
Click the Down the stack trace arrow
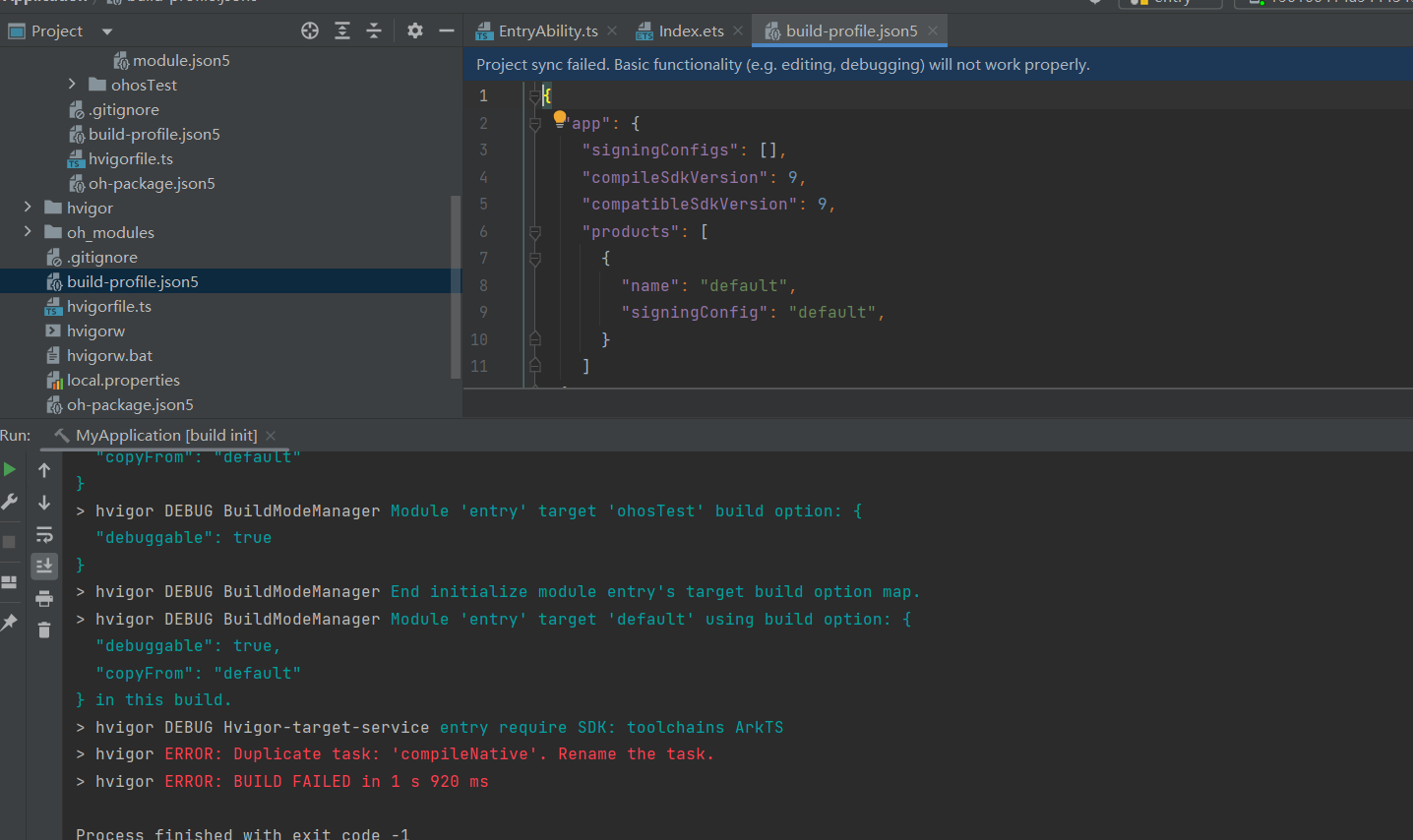[x=44, y=503]
